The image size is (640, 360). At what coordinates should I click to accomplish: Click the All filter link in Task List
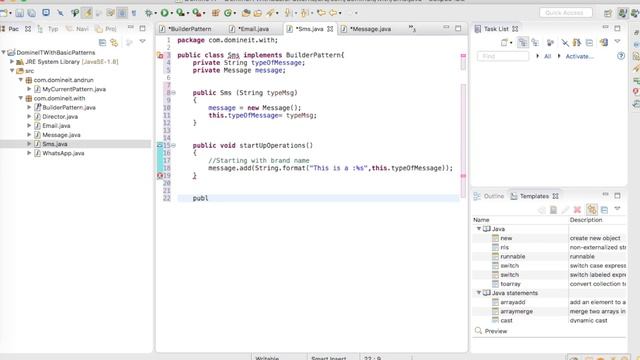tap(547, 56)
